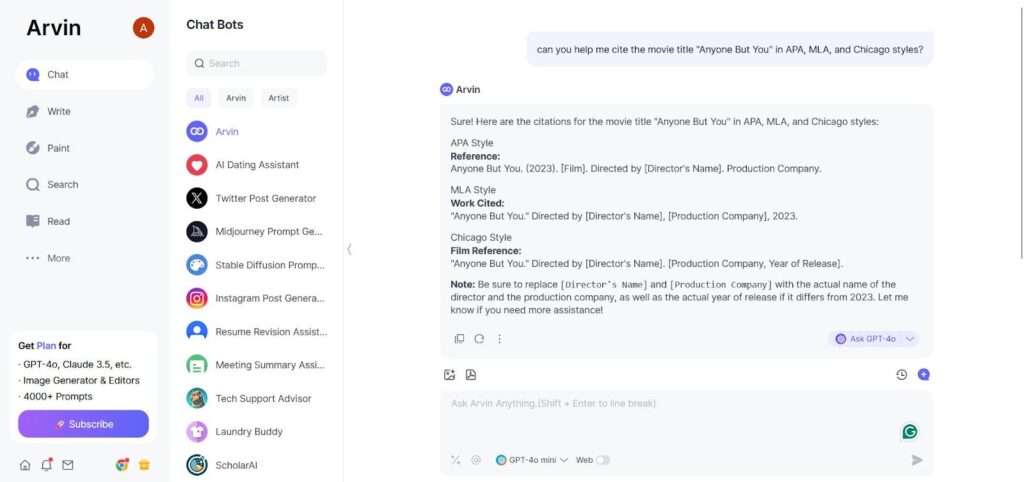The height and width of the screenshot is (482, 1024).
Task: Regenerate the Arvin response
Action: click(x=479, y=338)
